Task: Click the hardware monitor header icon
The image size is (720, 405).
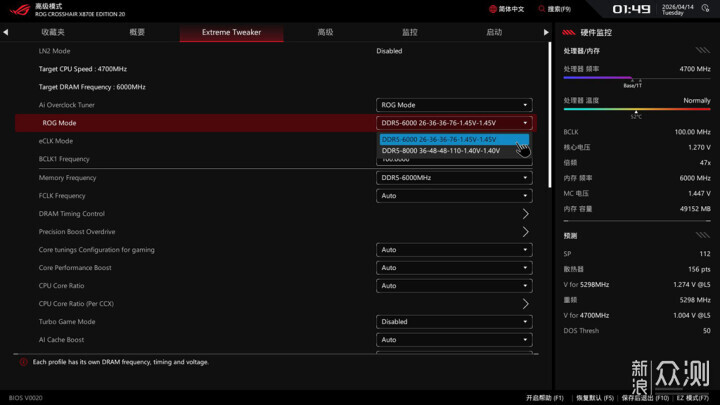Action: 568,33
